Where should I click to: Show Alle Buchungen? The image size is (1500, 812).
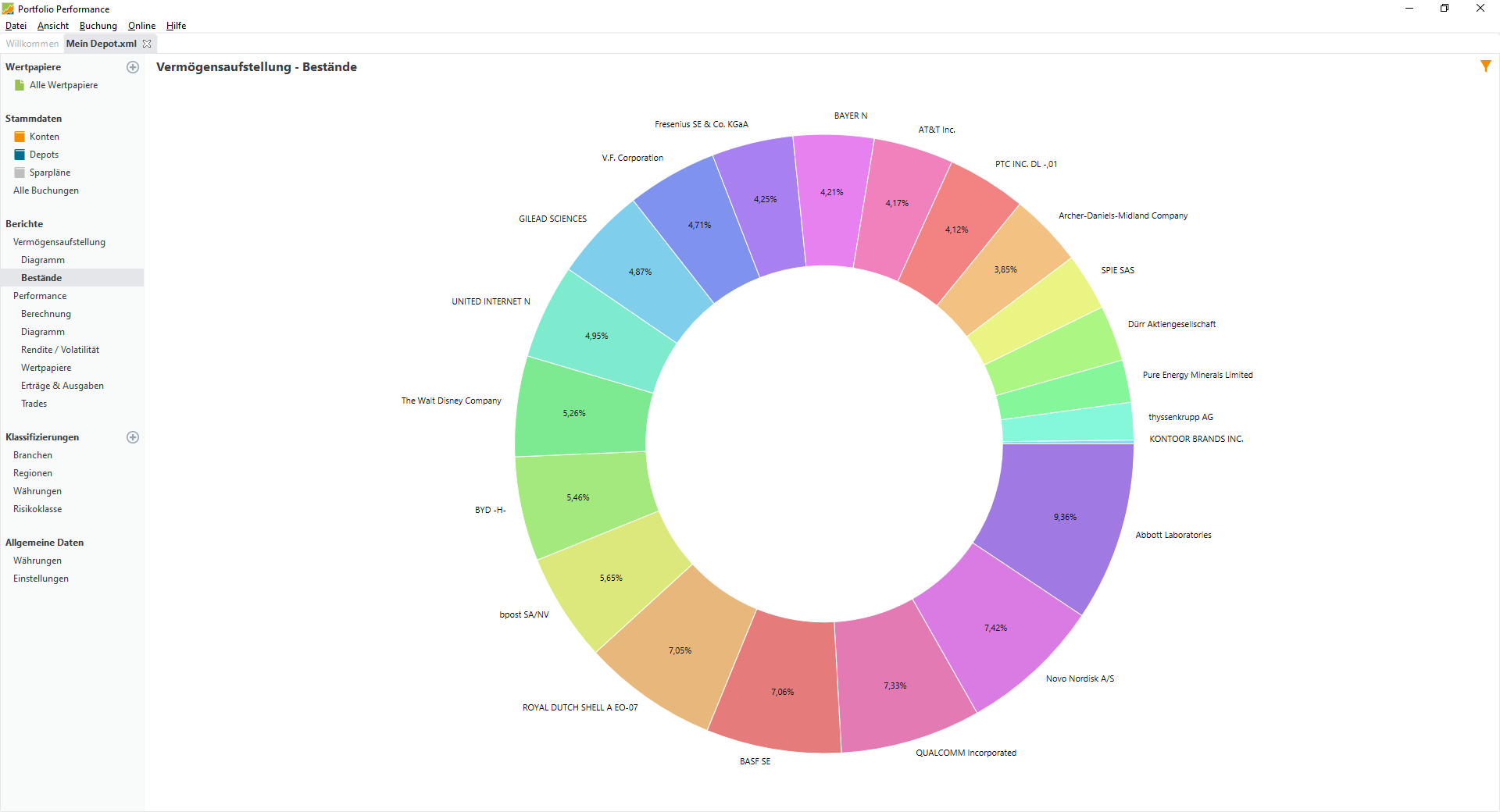point(46,191)
